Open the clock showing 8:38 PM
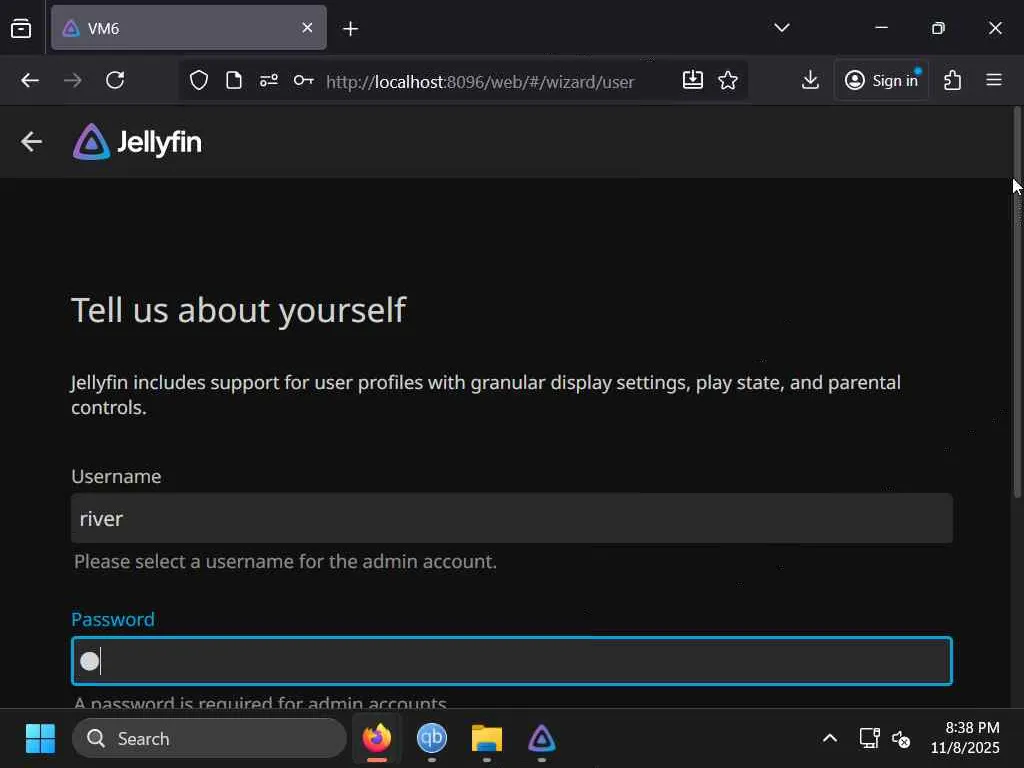The width and height of the screenshot is (1024, 768). [x=965, y=738]
